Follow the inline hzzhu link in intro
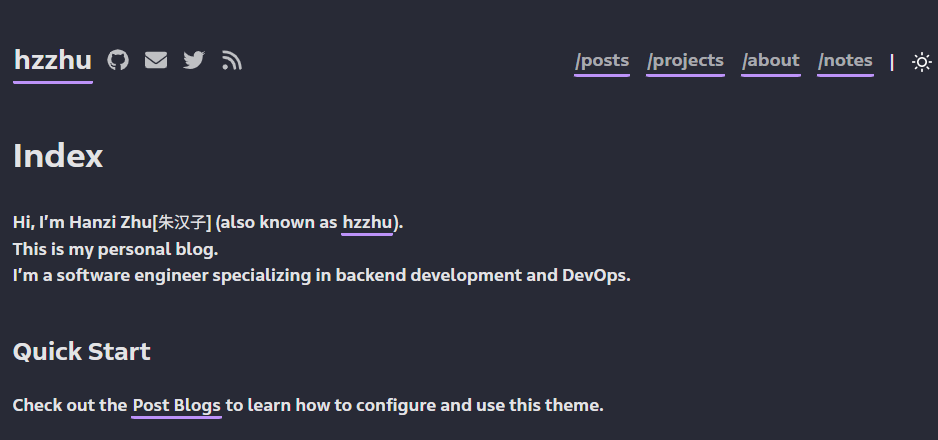938x440 pixels. coord(367,222)
